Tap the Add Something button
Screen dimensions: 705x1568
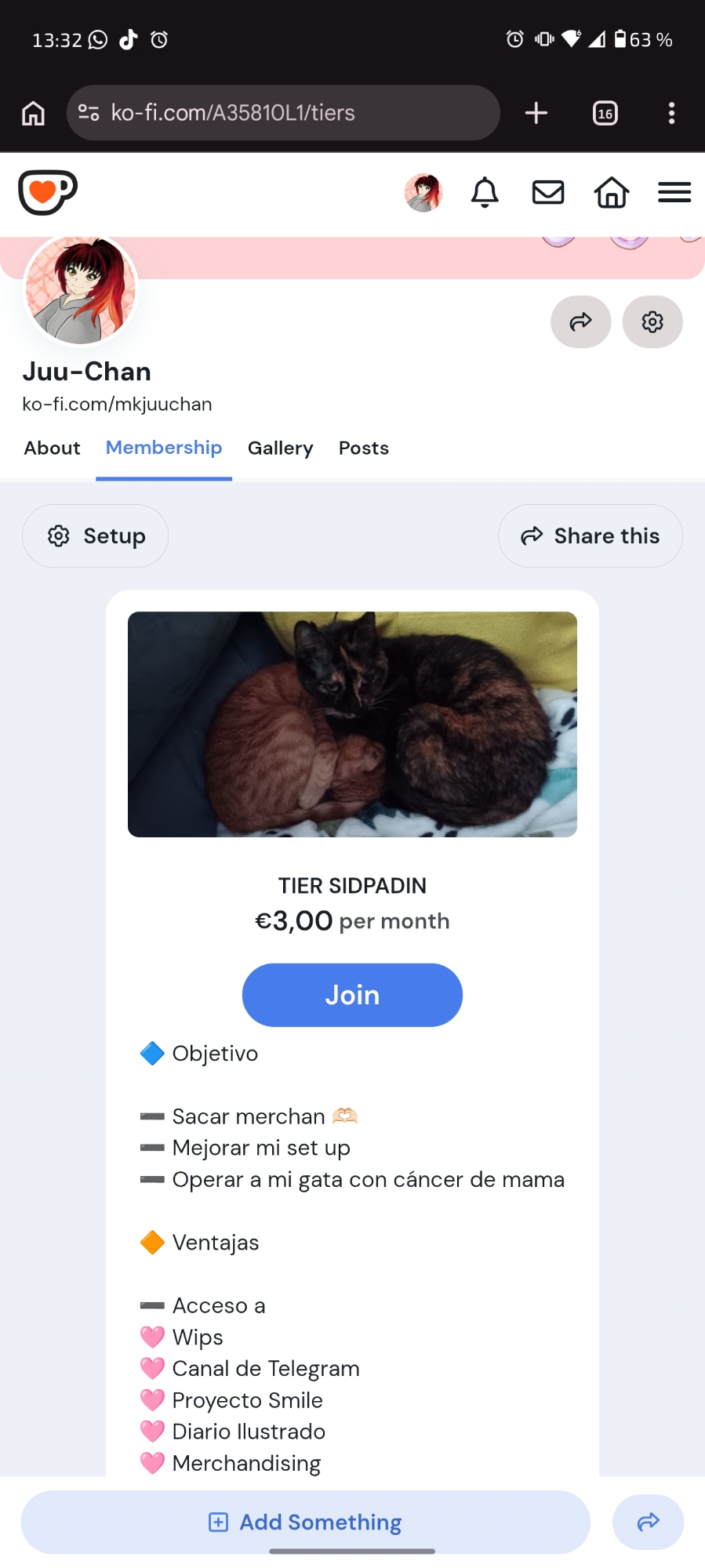point(305,1522)
